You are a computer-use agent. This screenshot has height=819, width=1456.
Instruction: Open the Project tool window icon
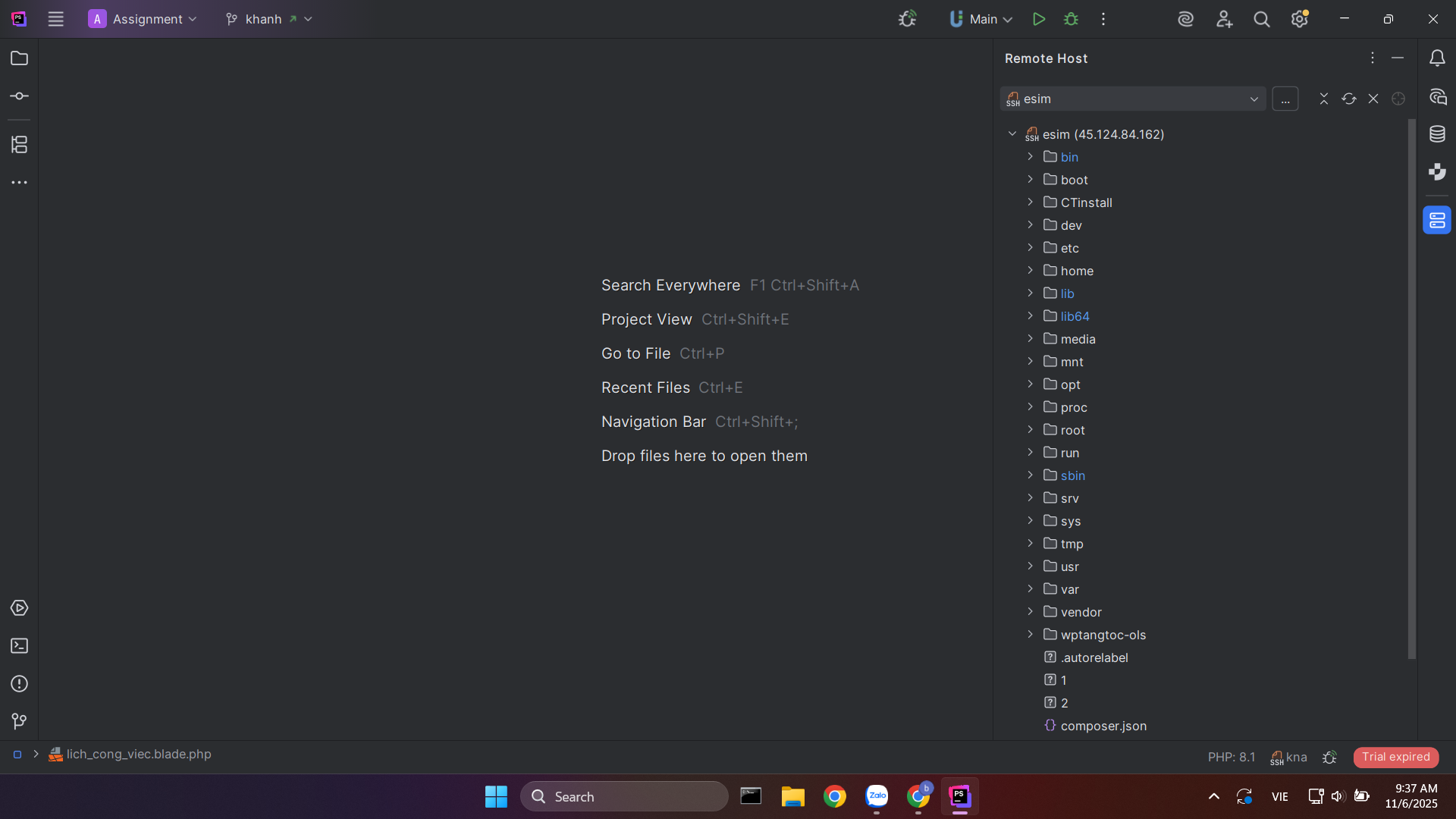click(19, 58)
